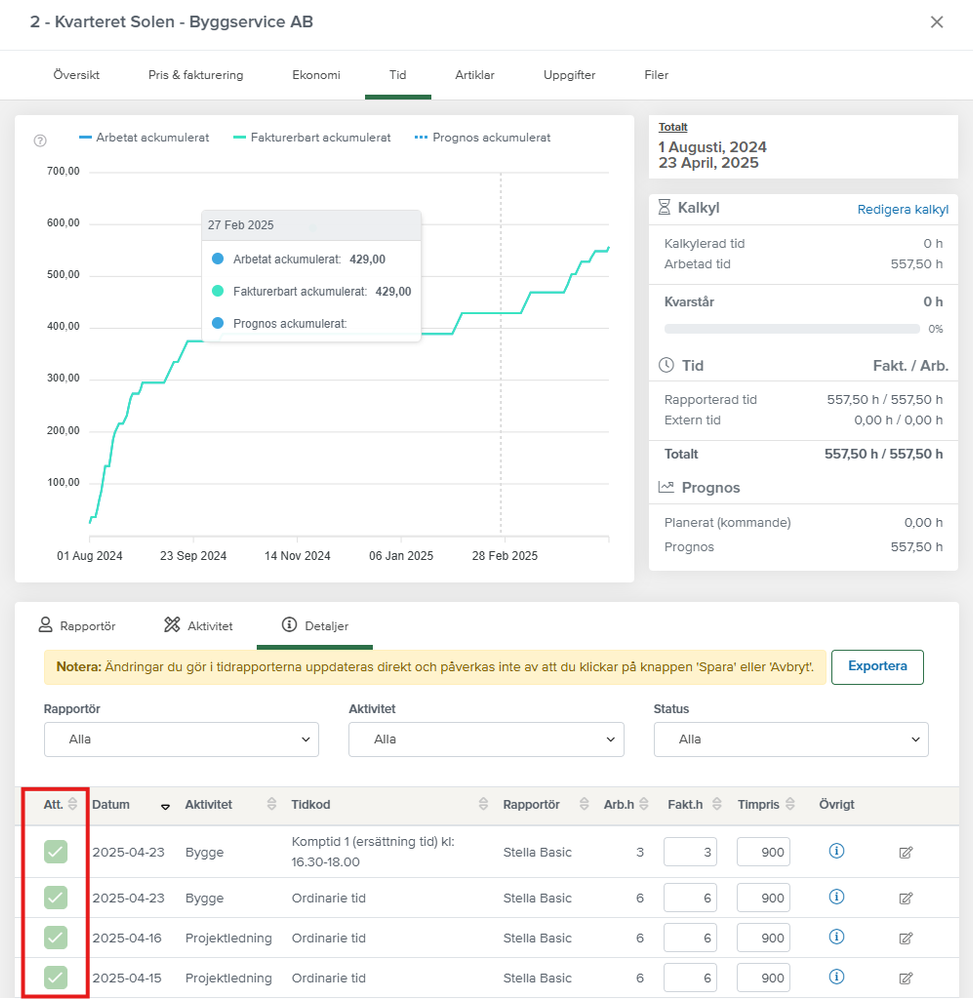Toggle attest checkbox for 2025-04-16 row
Image resolution: width=973 pixels, height=999 pixels.
(x=55, y=938)
